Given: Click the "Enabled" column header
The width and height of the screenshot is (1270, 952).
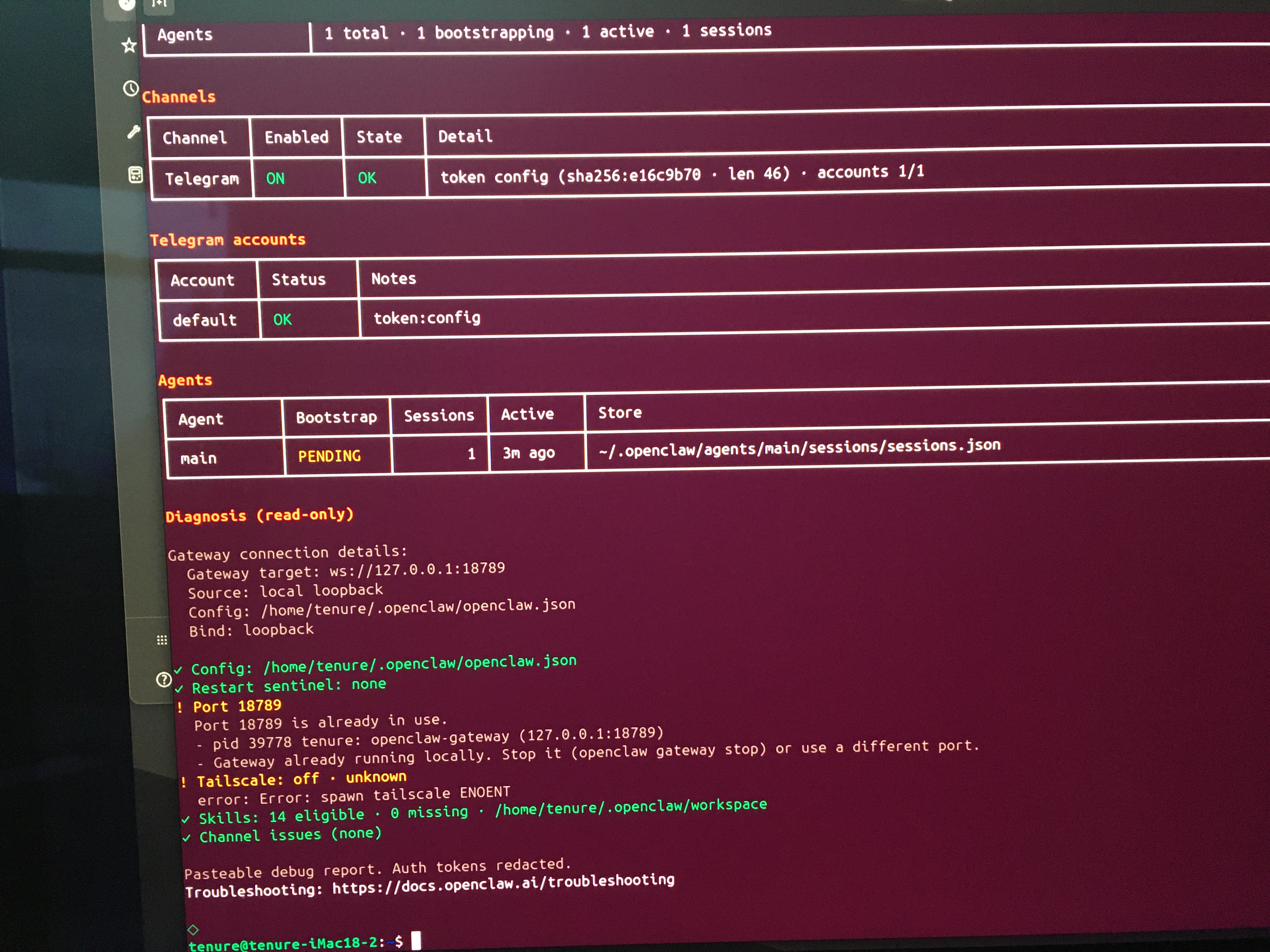Looking at the screenshot, I should click(x=296, y=137).
